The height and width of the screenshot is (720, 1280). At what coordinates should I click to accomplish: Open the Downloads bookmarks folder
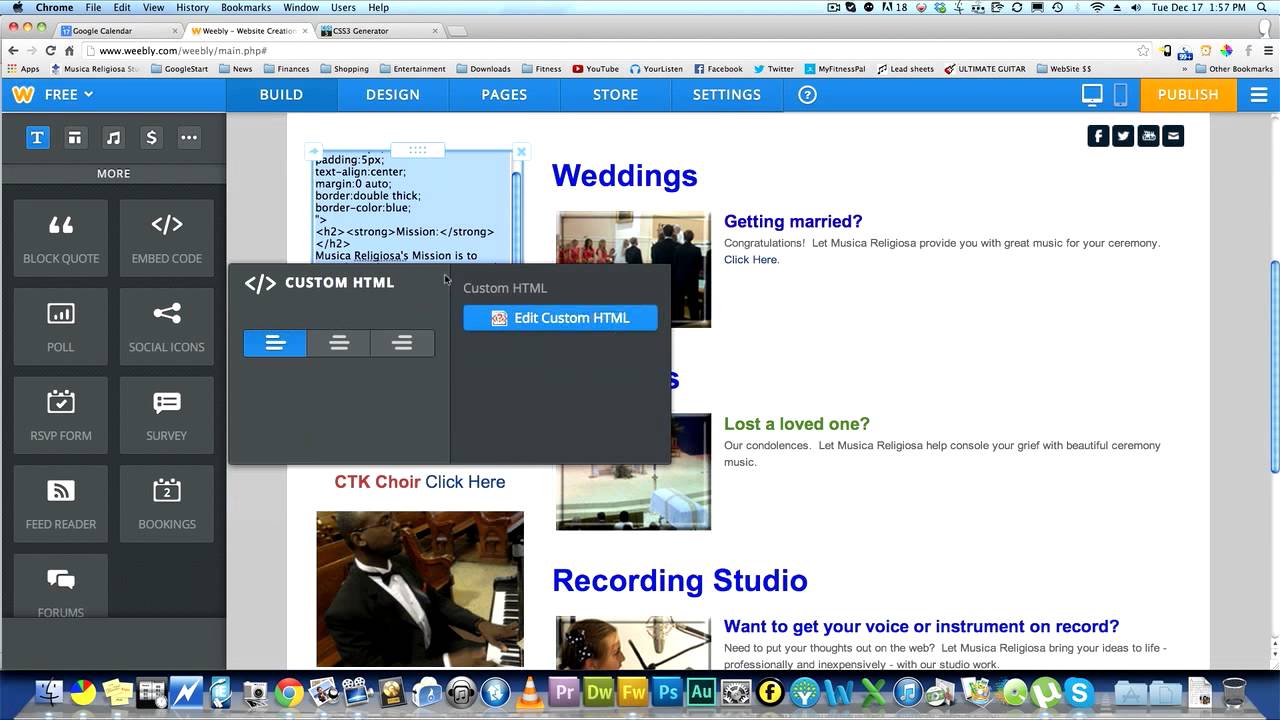click(483, 69)
